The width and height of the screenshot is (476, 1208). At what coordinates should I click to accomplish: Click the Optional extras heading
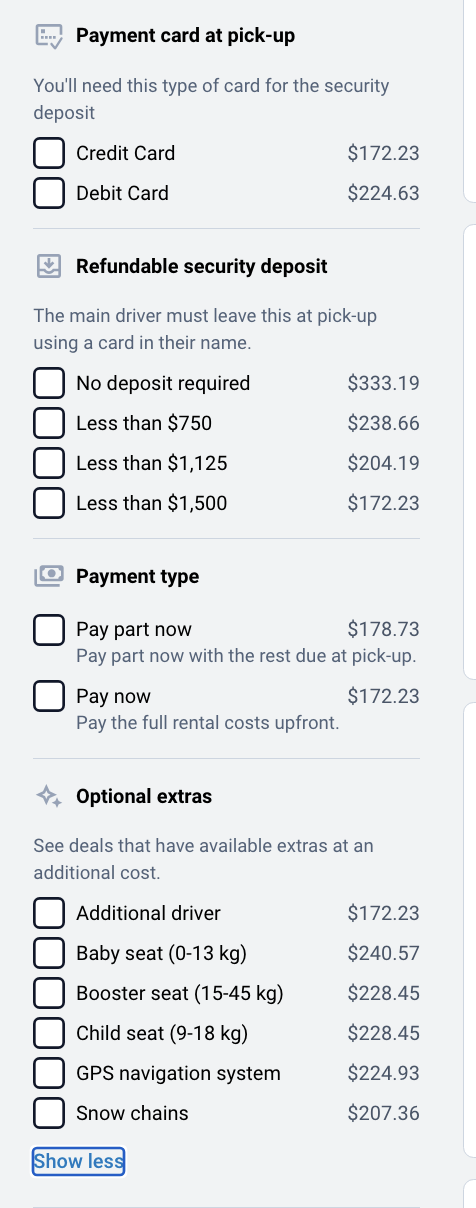[144, 797]
